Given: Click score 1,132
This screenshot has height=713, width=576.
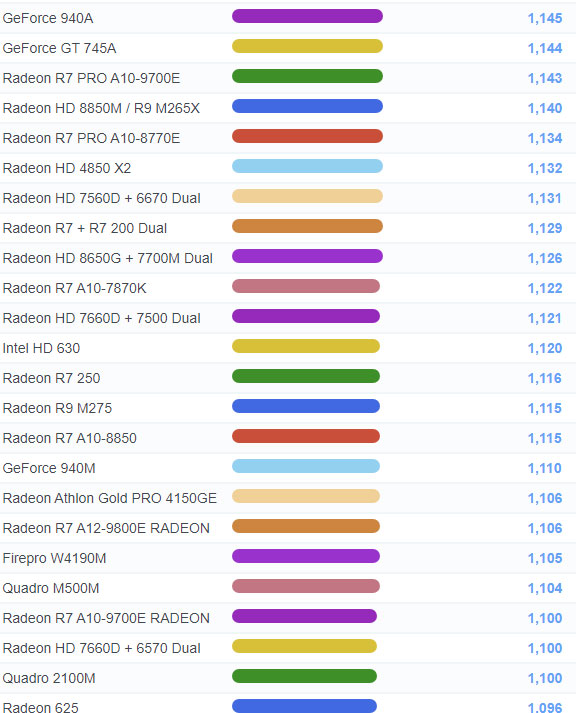Looking at the screenshot, I should [545, 168].
